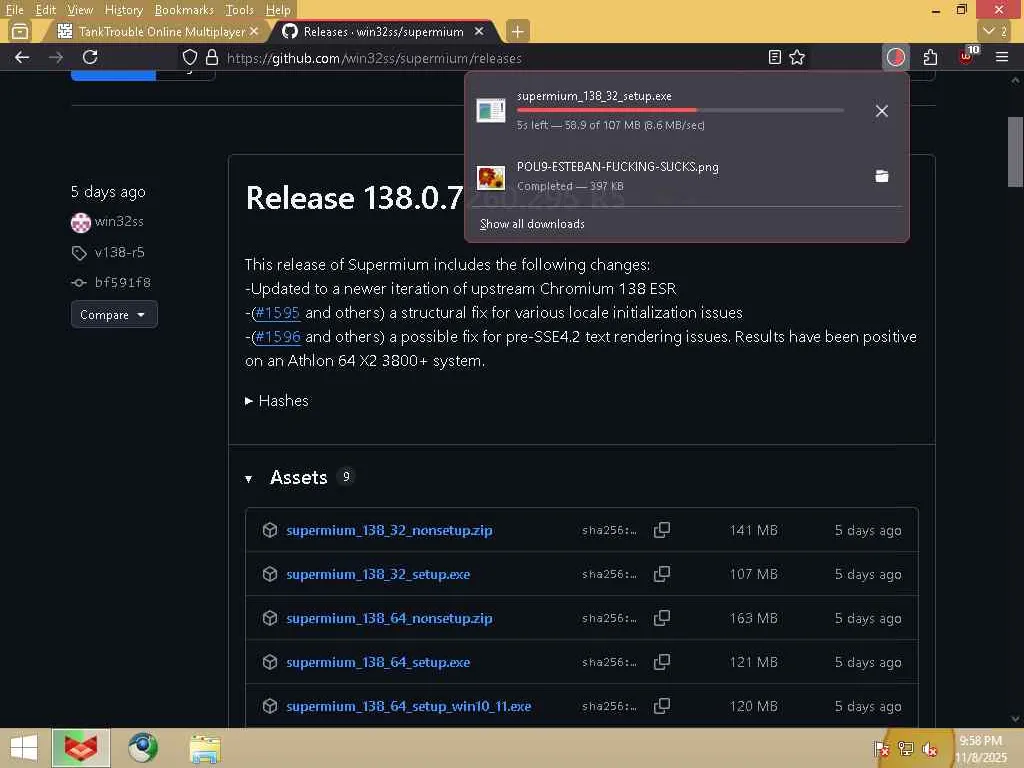Show POU9 png file in folder
The width and height of the screenshot is (1024, 768).
[881, 176]
